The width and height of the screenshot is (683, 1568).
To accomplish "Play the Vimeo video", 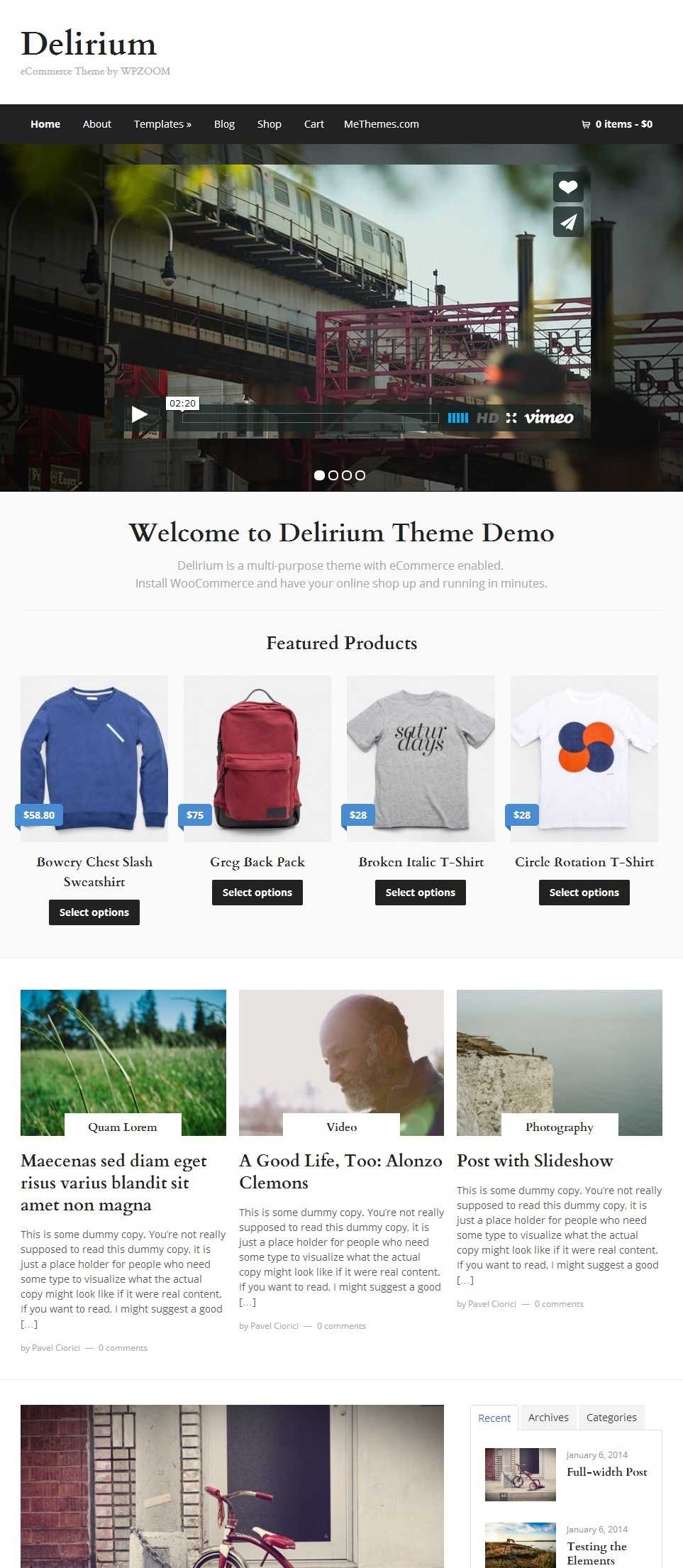I will pos(140,414).
